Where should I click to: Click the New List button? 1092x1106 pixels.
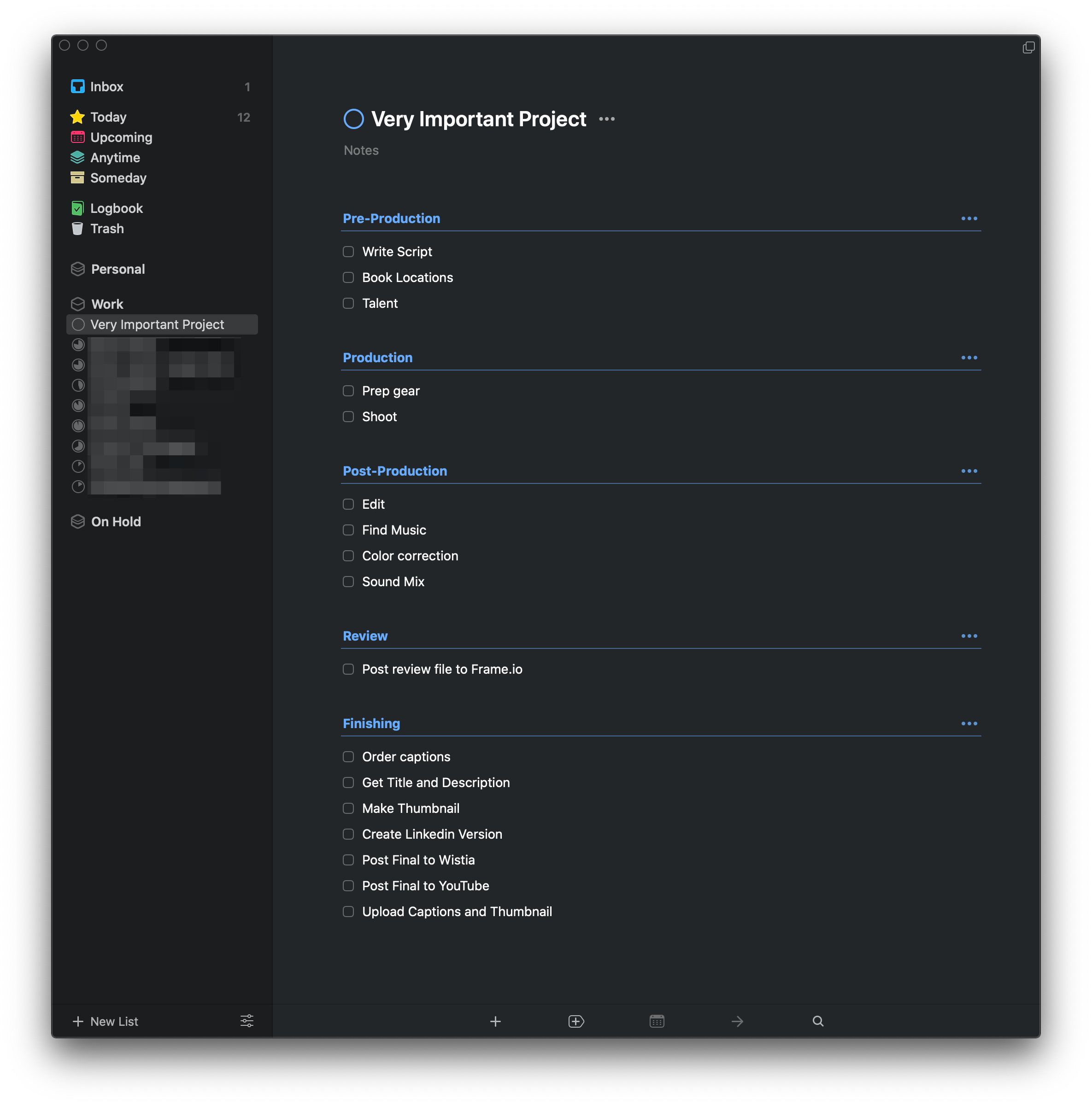106,1021
